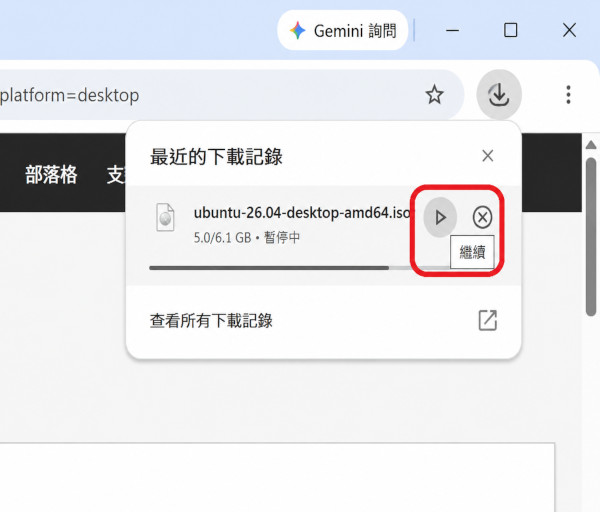The height and width of the screenshot is (512, 600).
Task: Minimize the Chrome window
Action: click(x=452, y=30)
